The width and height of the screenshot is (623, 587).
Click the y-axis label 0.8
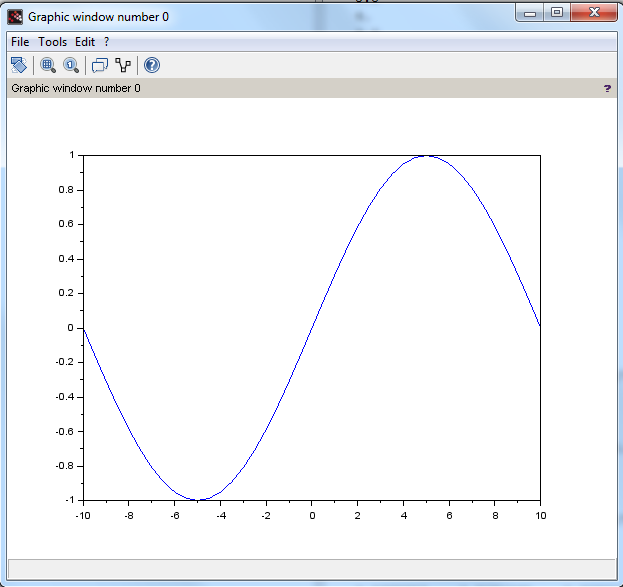66,190
